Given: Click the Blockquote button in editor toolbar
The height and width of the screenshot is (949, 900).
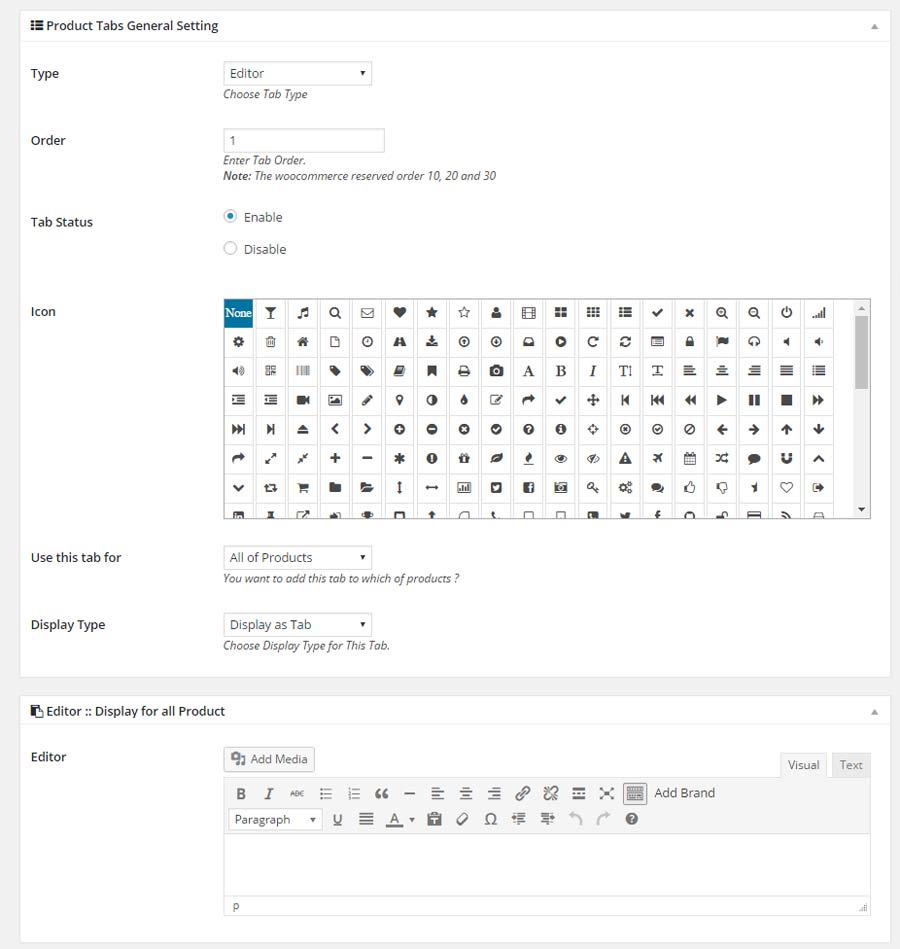Looking at the screenshot, I should pyautogui.click(x=381, y=794).
